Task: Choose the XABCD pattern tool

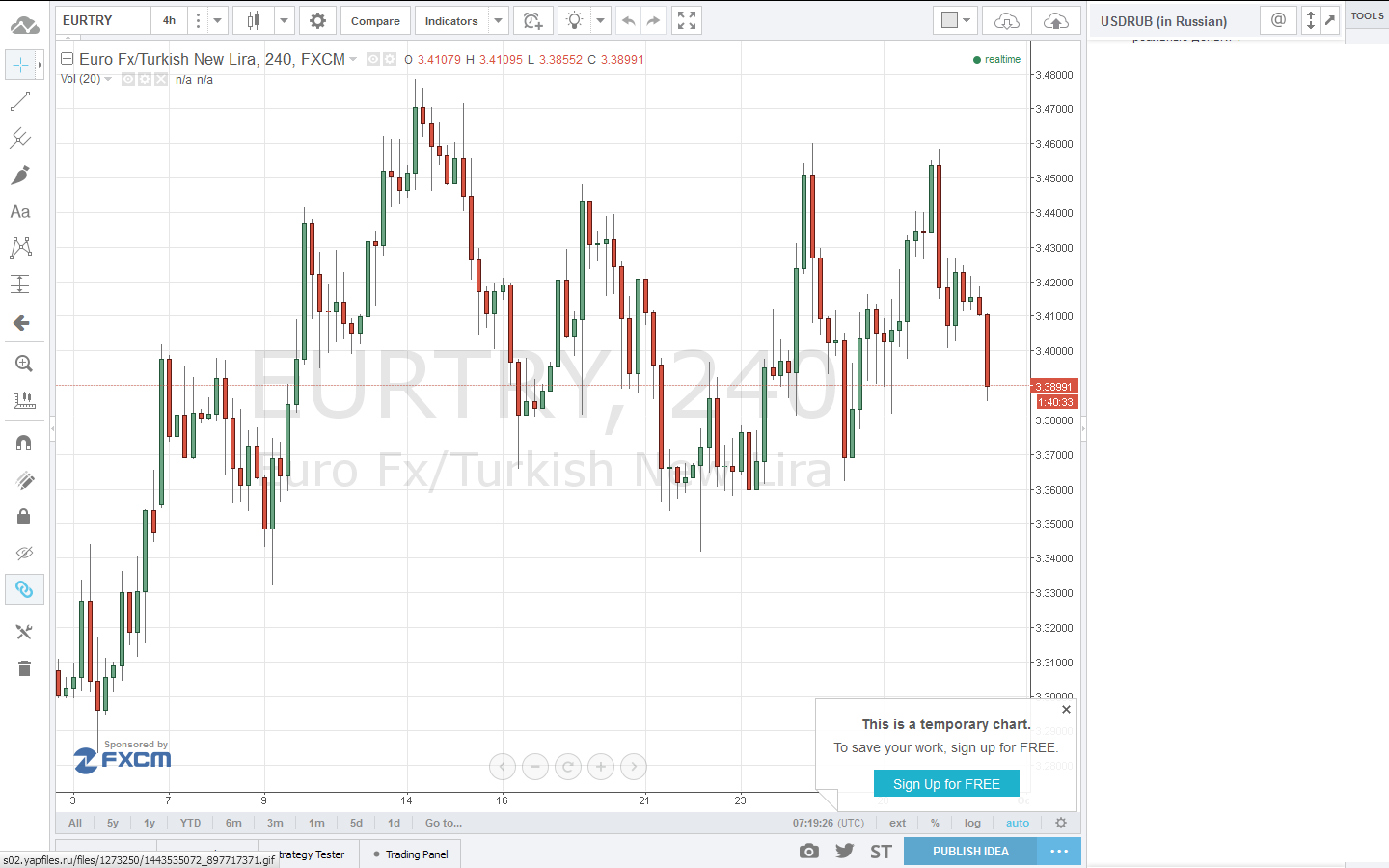Action: [x=20, y=248]
